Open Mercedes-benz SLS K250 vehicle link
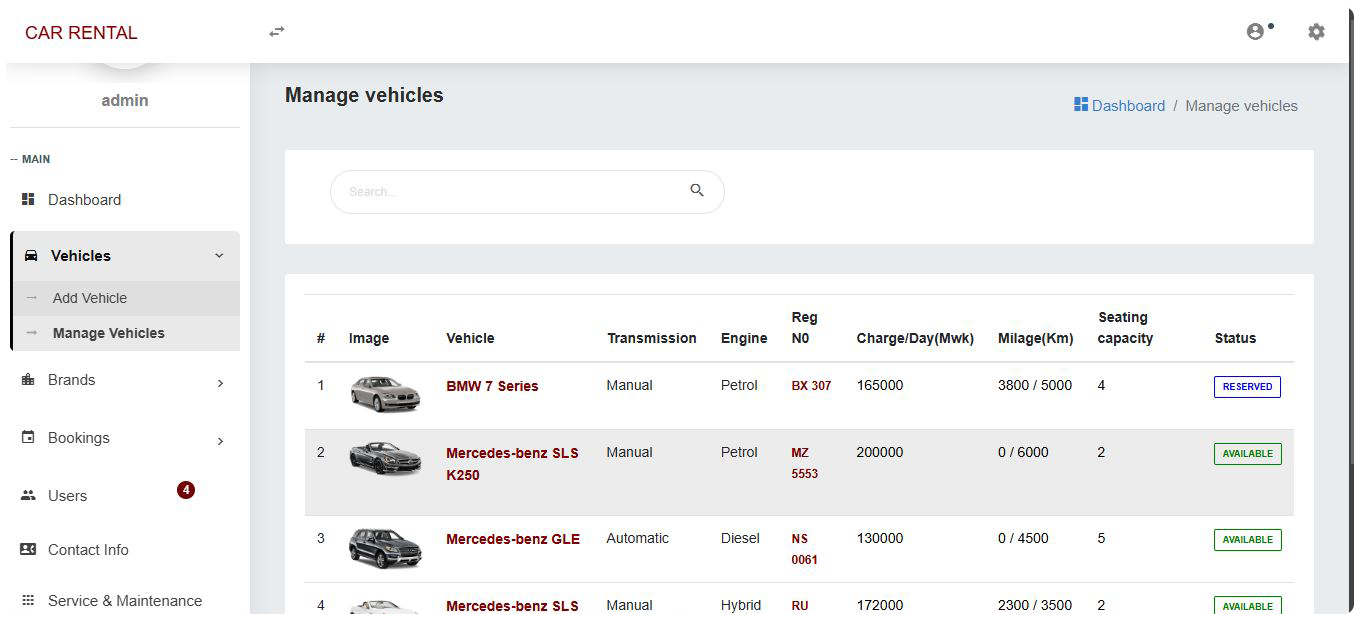This screenshot has width=1366, height=621. pos(512,464)
